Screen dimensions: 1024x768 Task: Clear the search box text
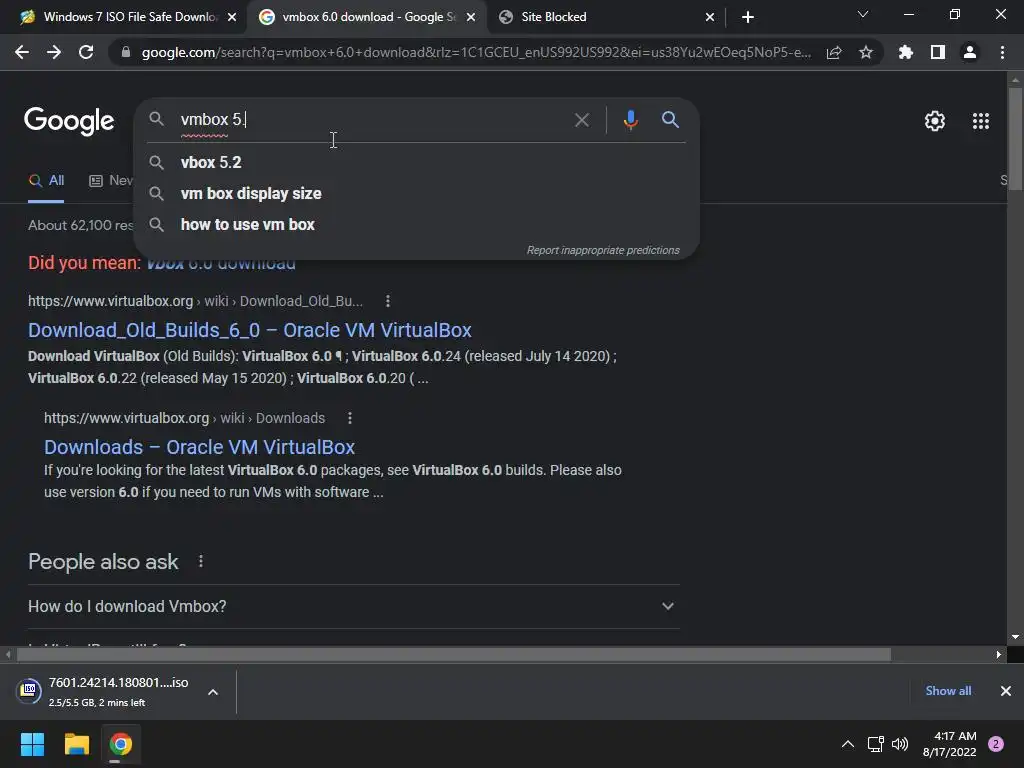click(x=581, y=120)
